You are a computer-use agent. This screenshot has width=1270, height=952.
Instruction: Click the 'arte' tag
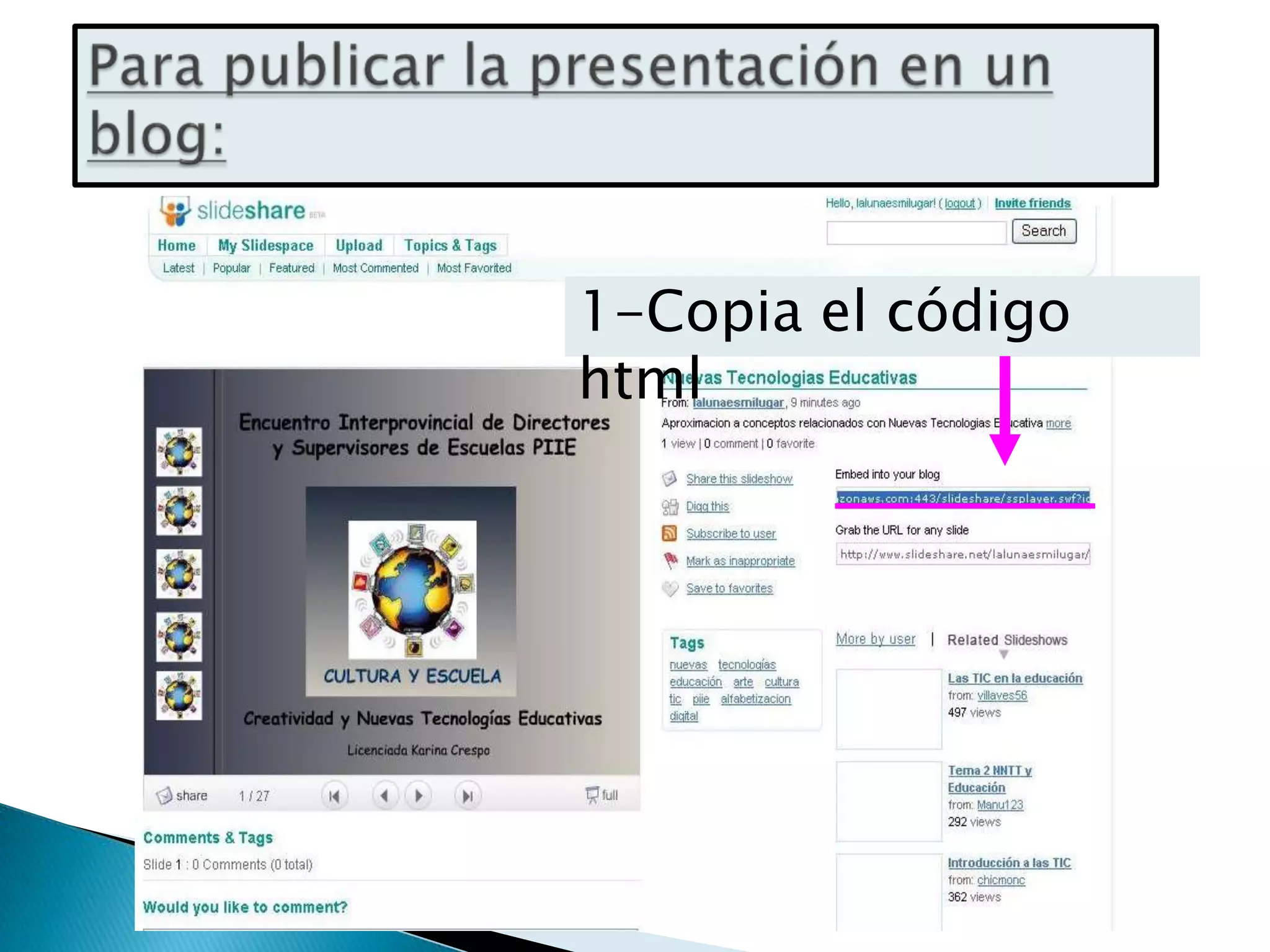[x=743, y=682]
